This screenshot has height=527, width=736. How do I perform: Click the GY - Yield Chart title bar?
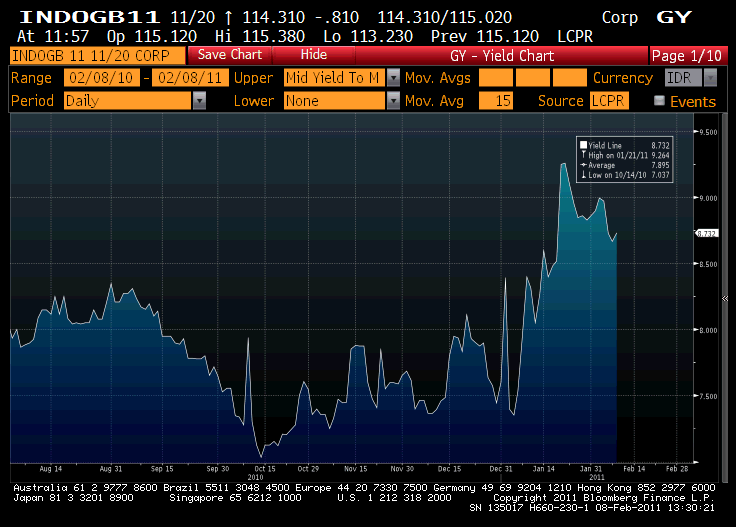coord(502,55)
